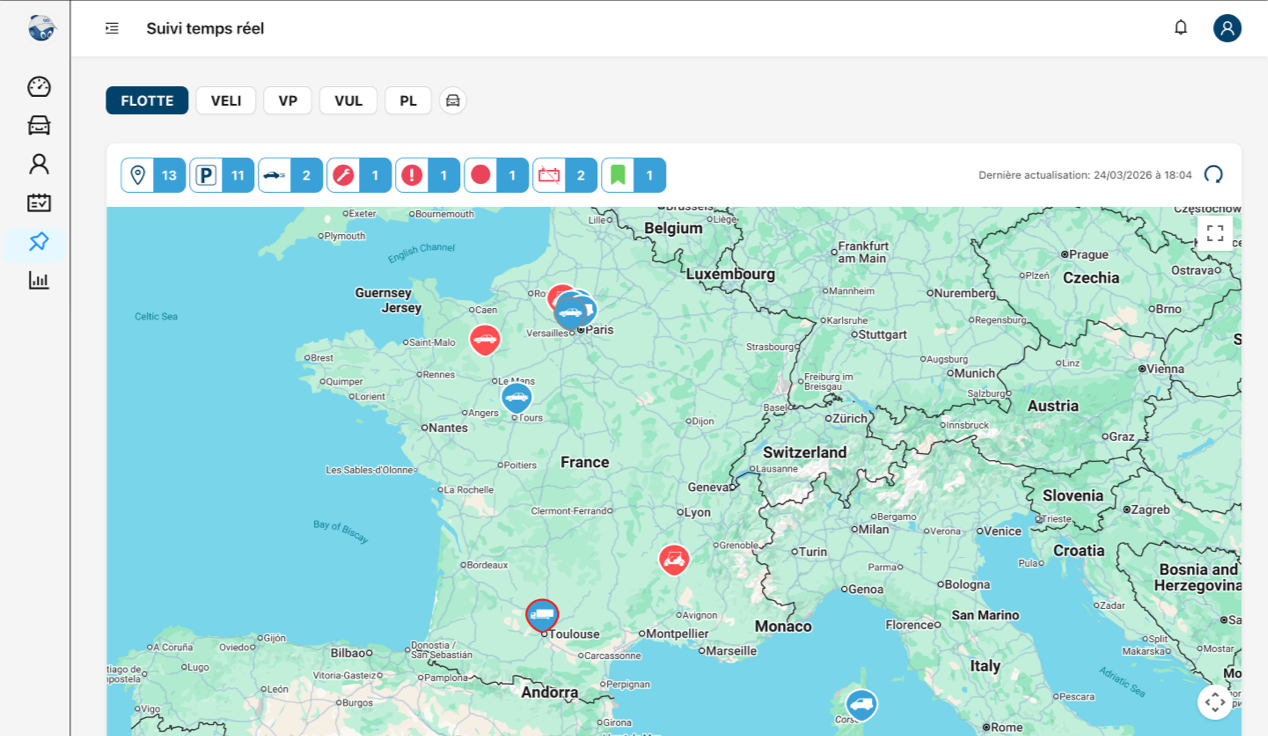Viewport: 1268px width, 736px height.
Task: Open the vehicles car icon in sidebar
Action: tap(39, 125)
